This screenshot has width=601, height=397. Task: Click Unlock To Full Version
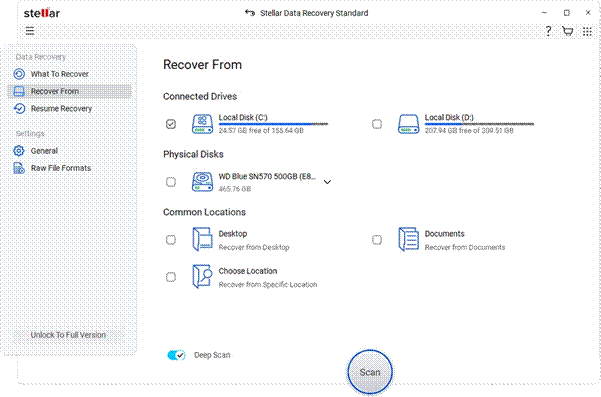68,335
